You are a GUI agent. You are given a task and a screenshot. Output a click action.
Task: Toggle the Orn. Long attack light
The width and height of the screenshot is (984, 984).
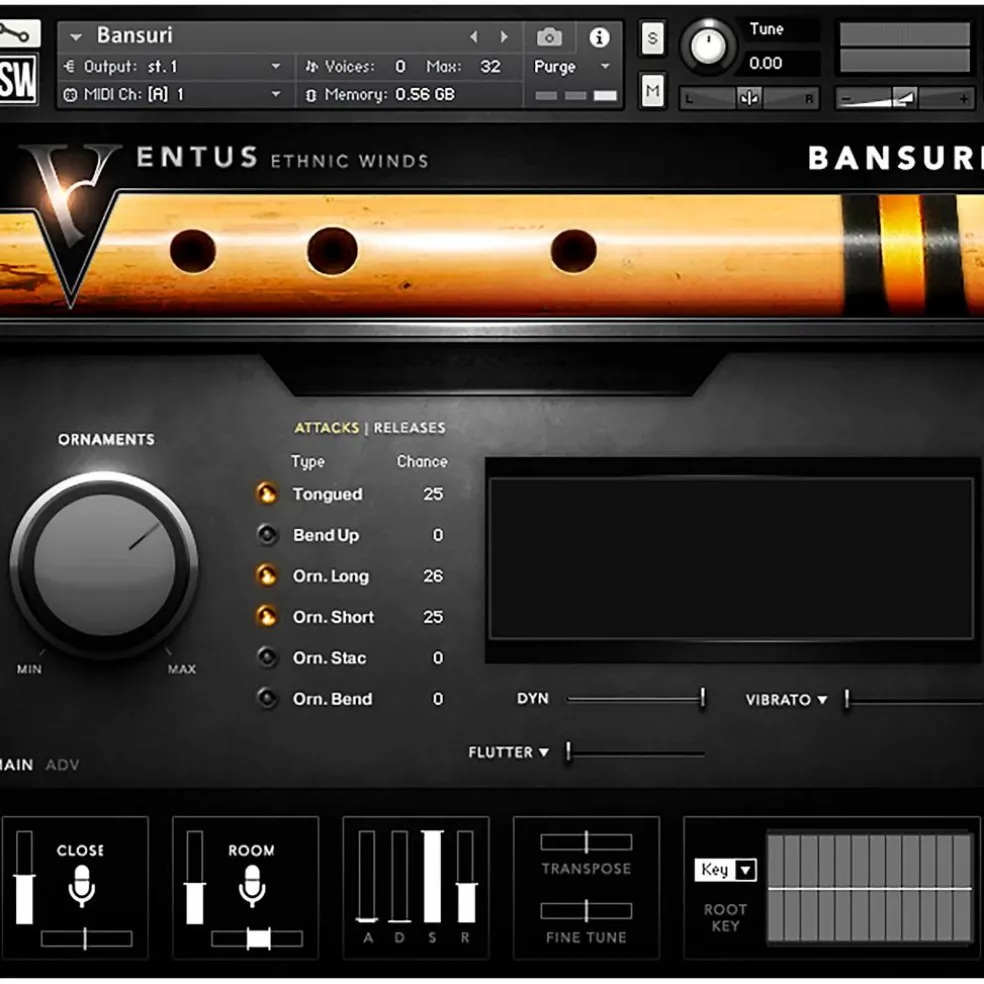coord(267,575)
